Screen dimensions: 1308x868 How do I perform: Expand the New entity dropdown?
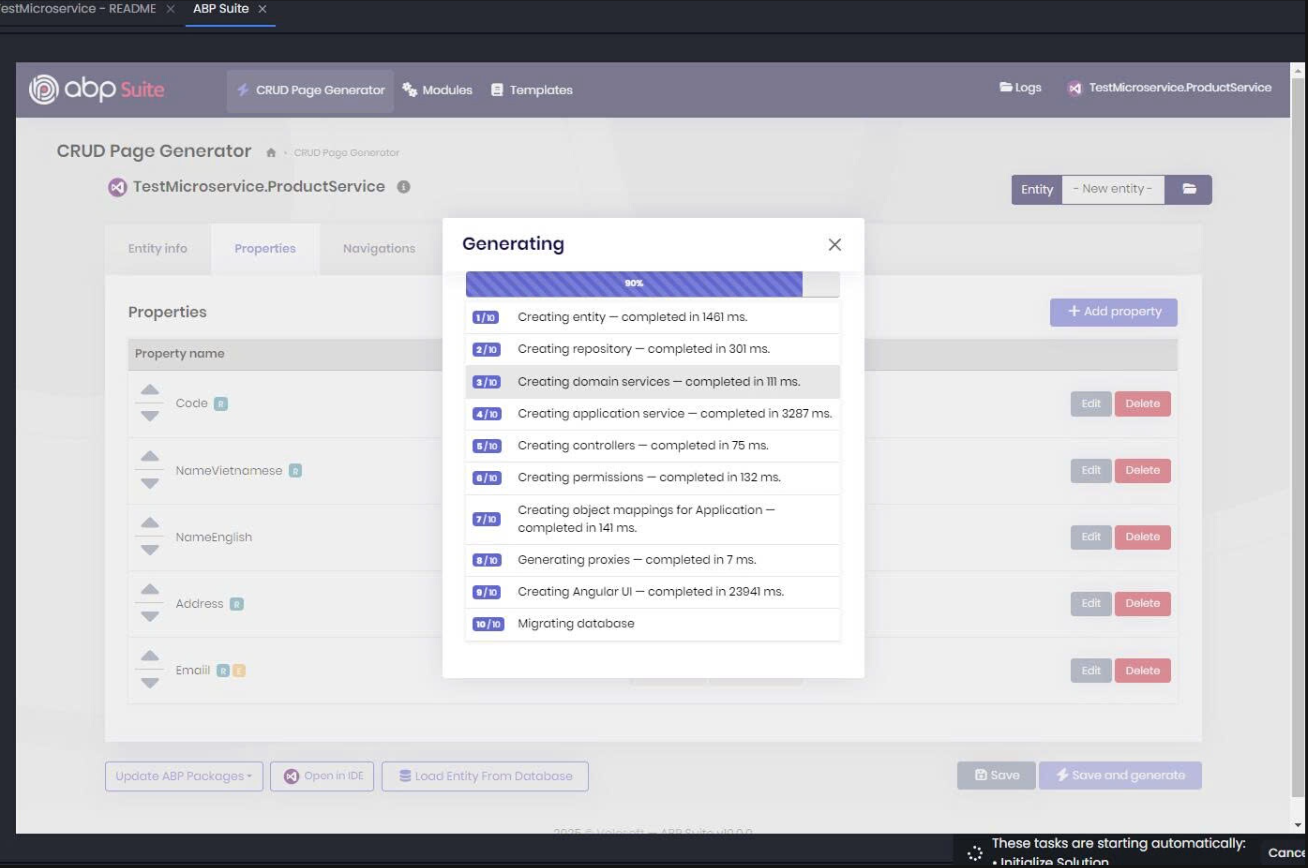(1112, 189)
